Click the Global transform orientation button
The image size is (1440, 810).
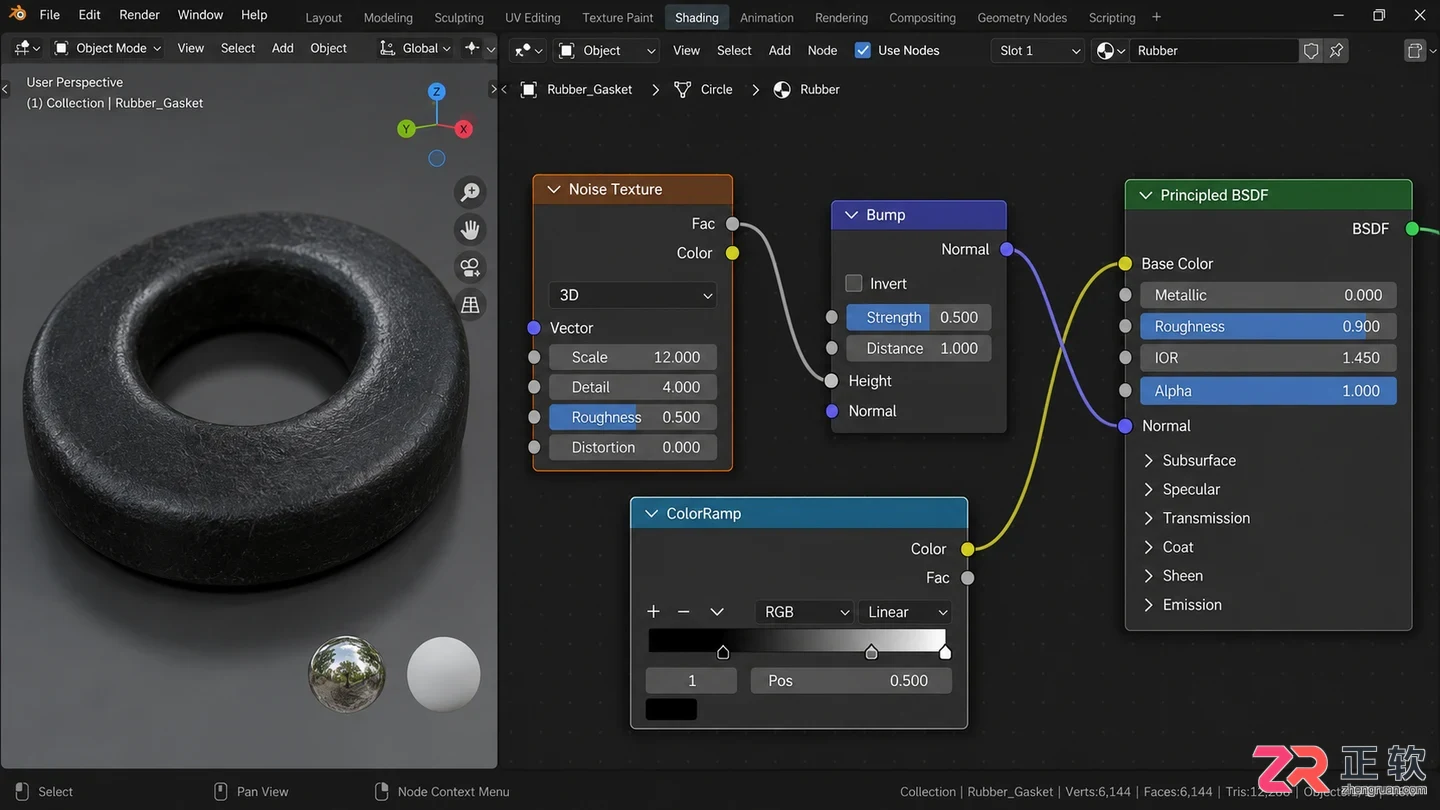click(415, 48)
